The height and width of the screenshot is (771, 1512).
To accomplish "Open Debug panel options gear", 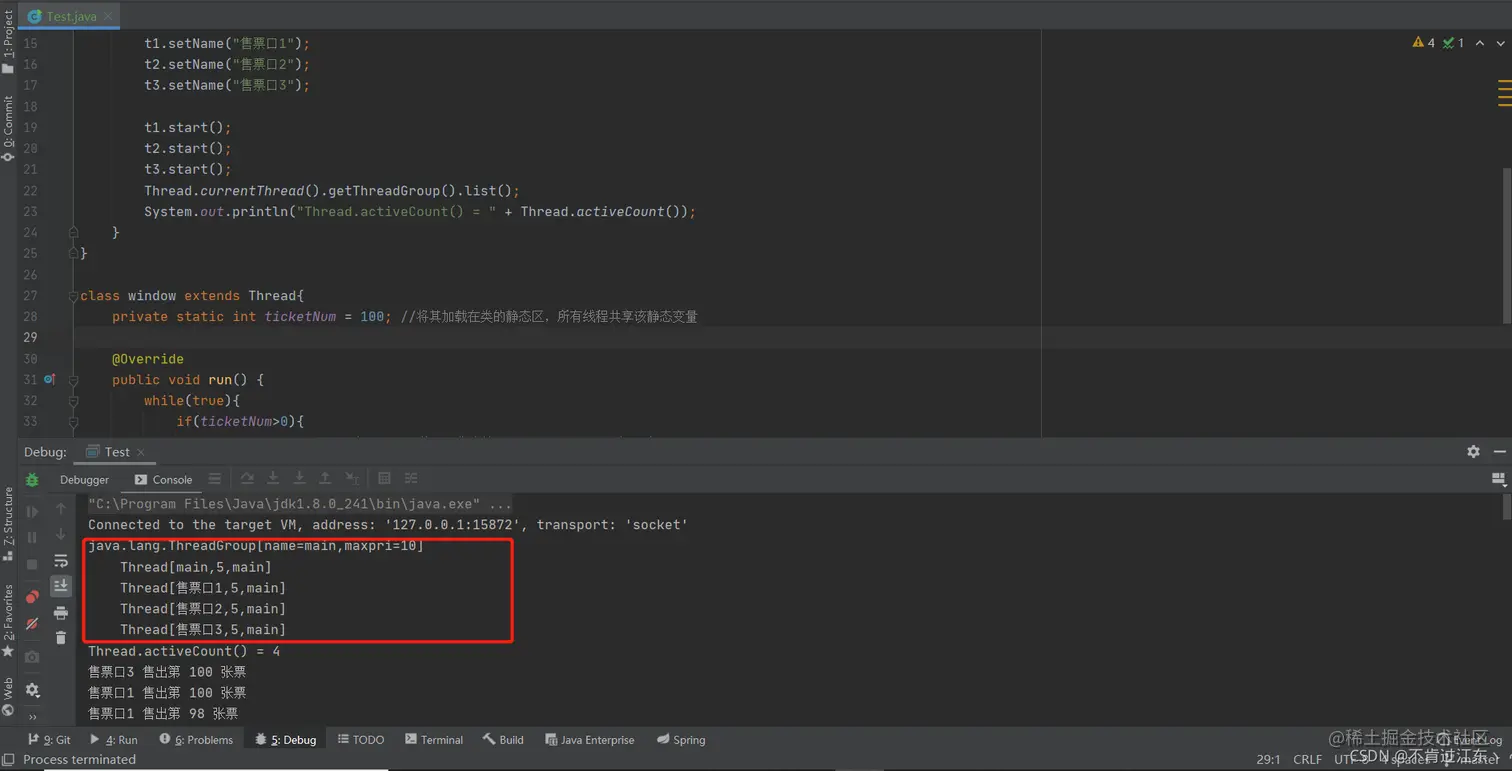I will pyautogui.click(x=1473, y=452).
